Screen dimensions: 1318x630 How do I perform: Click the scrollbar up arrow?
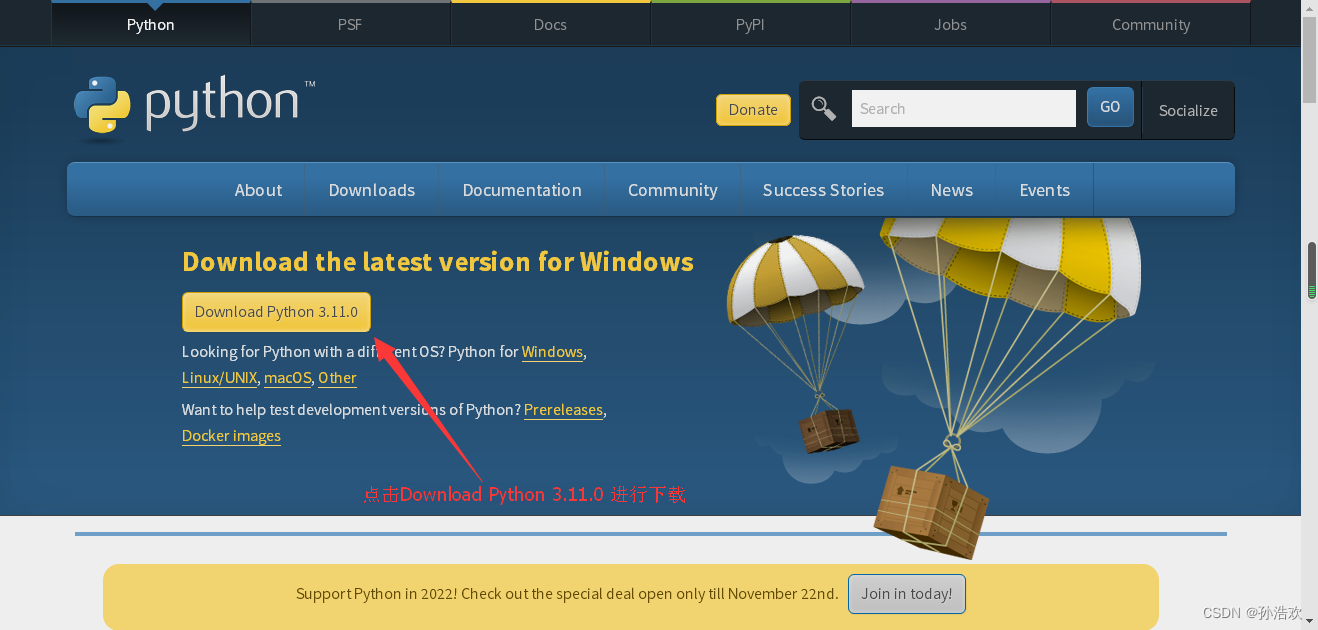pos(1309,9)
